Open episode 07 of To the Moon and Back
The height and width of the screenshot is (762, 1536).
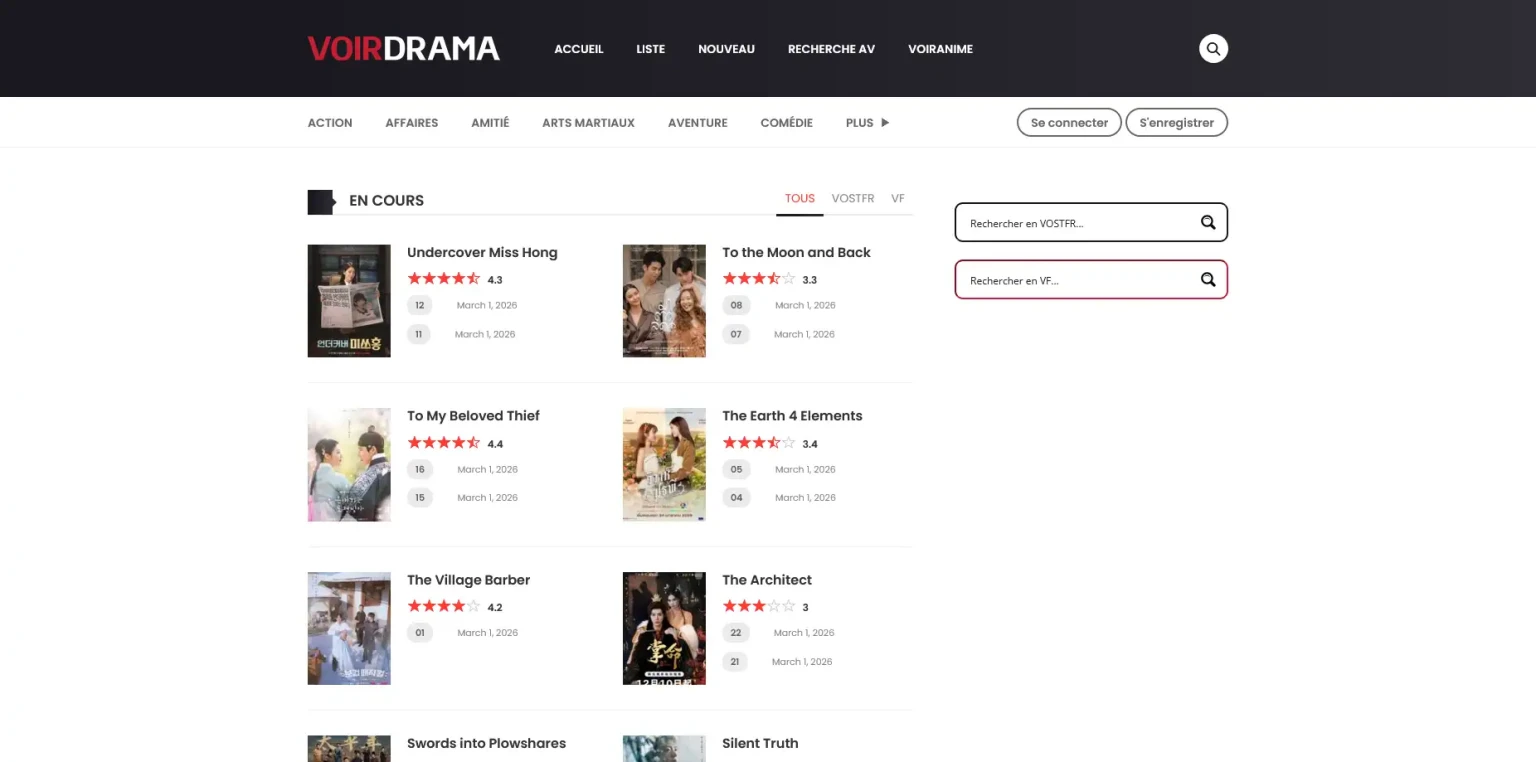point(736,334)
